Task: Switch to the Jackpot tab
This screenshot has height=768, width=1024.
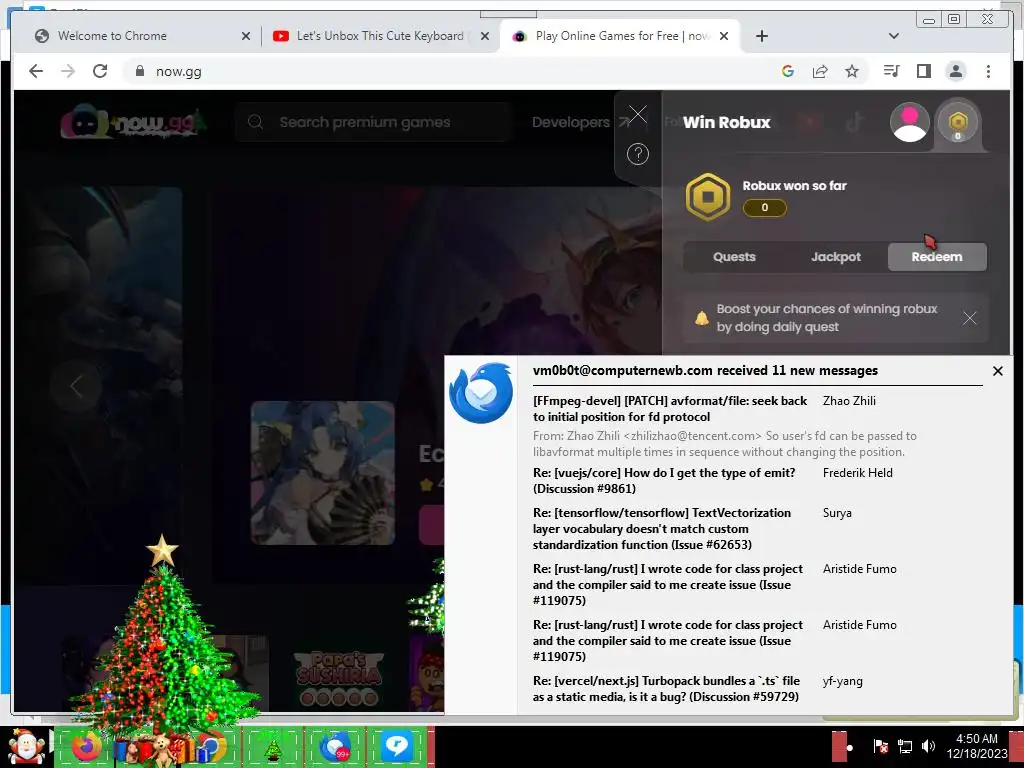Action: pyautogui.click(x=836, y=257)
